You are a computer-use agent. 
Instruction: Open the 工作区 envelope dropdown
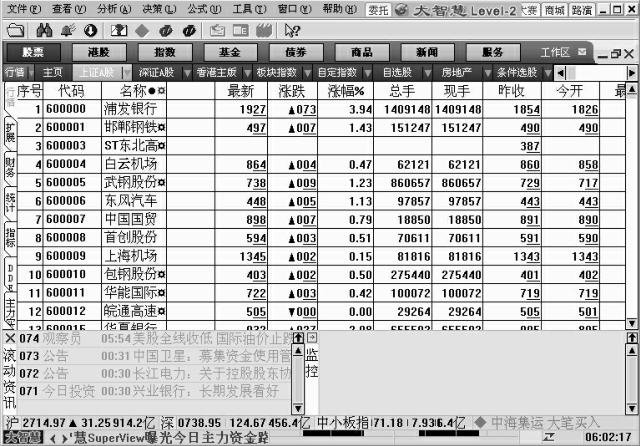tap(582, 52)
